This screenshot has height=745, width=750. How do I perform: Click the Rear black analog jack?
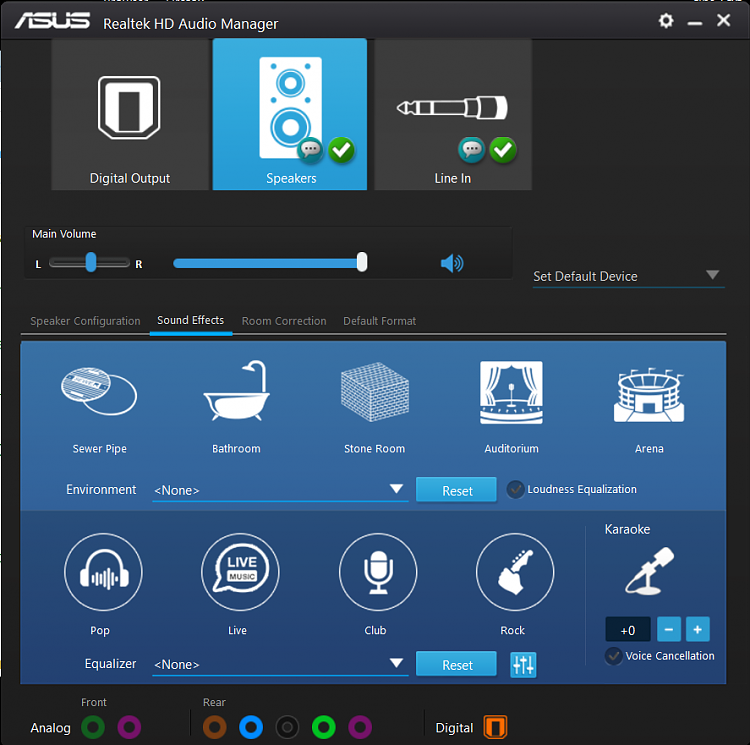pos(287,727)
